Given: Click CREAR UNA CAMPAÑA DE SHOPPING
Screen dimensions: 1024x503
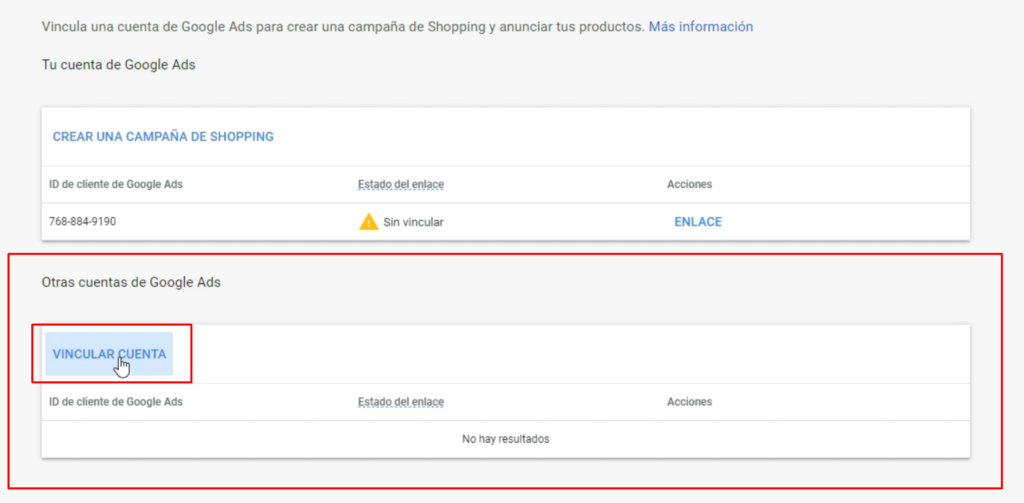Looking at the screenshot, I should coord(163,137).
